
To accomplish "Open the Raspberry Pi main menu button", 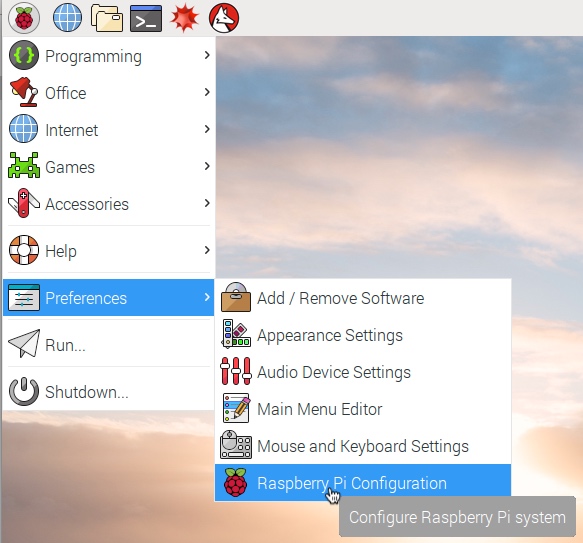I will click(24, 18).
